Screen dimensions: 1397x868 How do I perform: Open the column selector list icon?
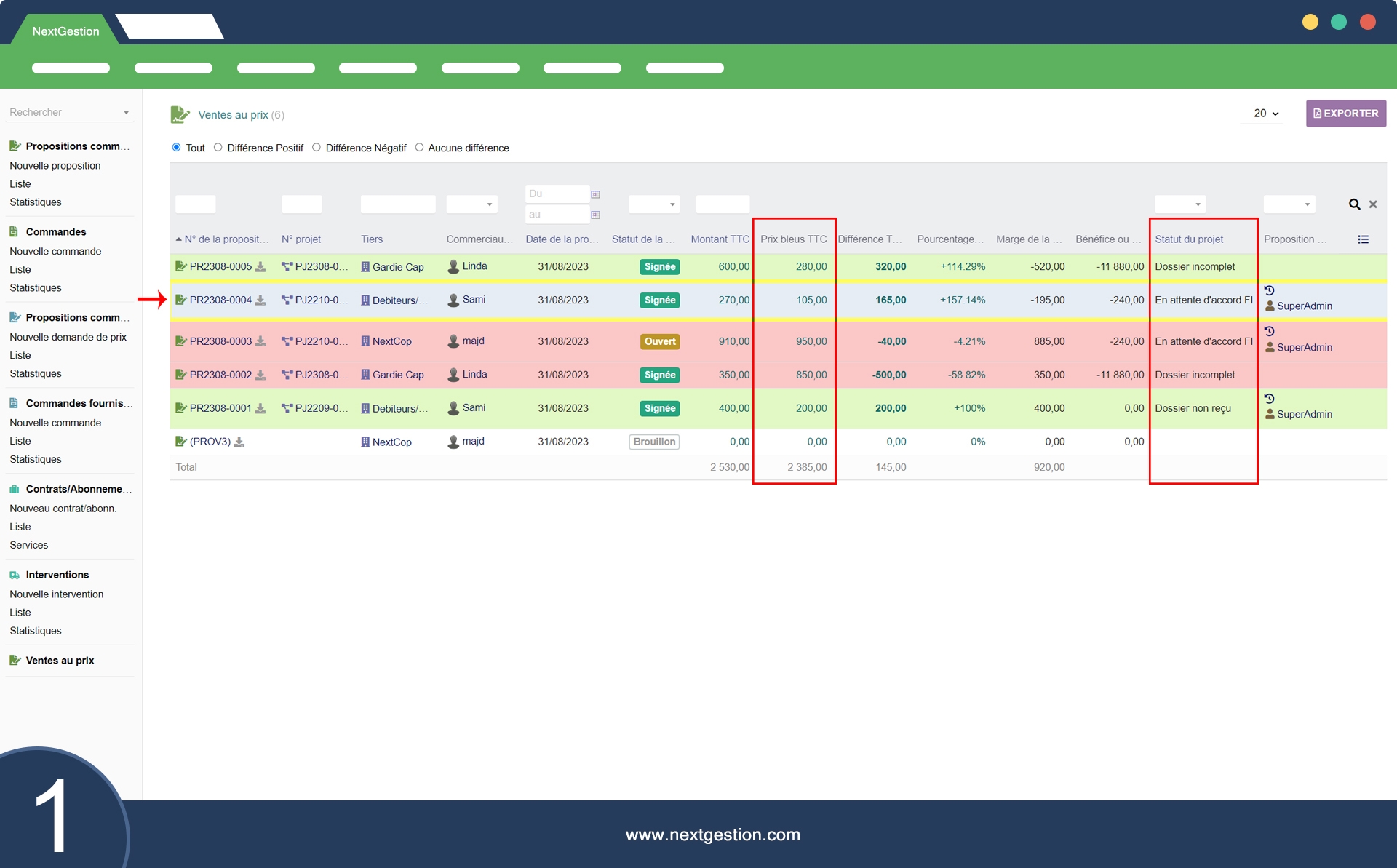1363,239
